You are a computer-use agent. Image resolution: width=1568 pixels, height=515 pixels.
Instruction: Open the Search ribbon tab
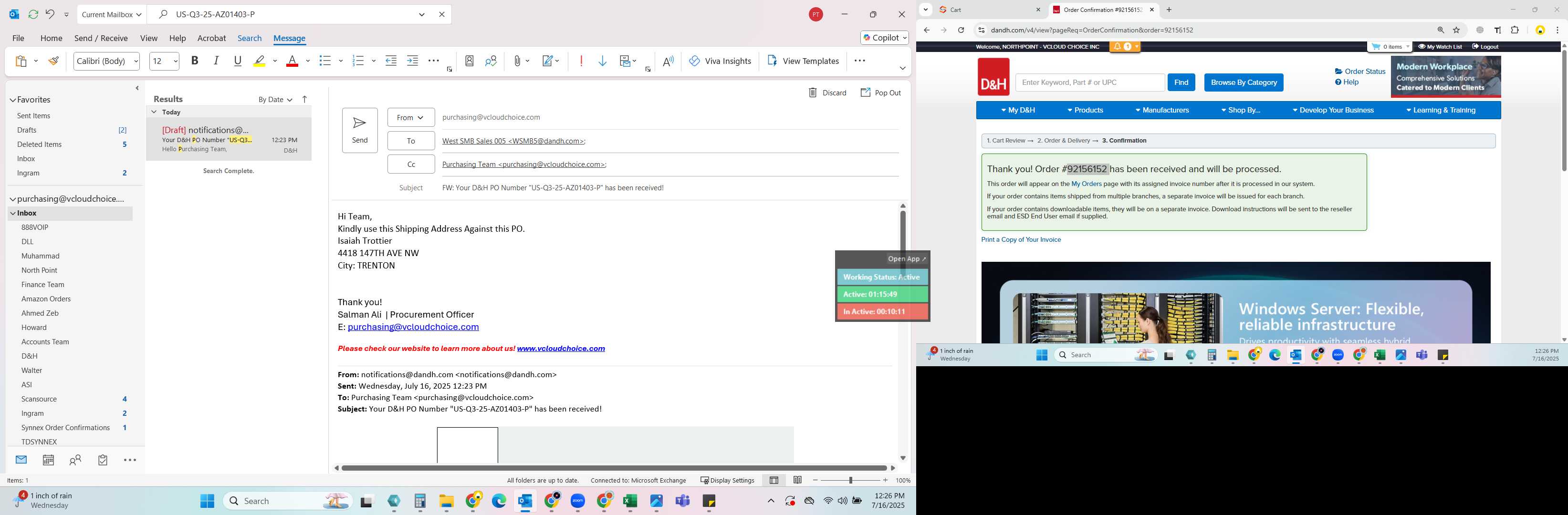[x=250, y=38]
